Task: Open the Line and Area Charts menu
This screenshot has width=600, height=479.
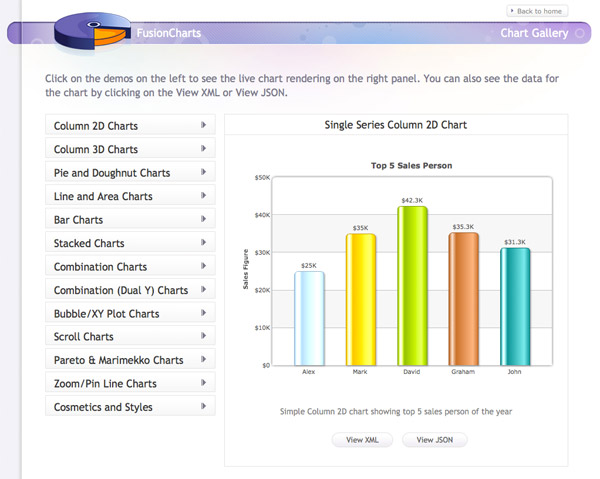Action: click(x=129, y=196)
